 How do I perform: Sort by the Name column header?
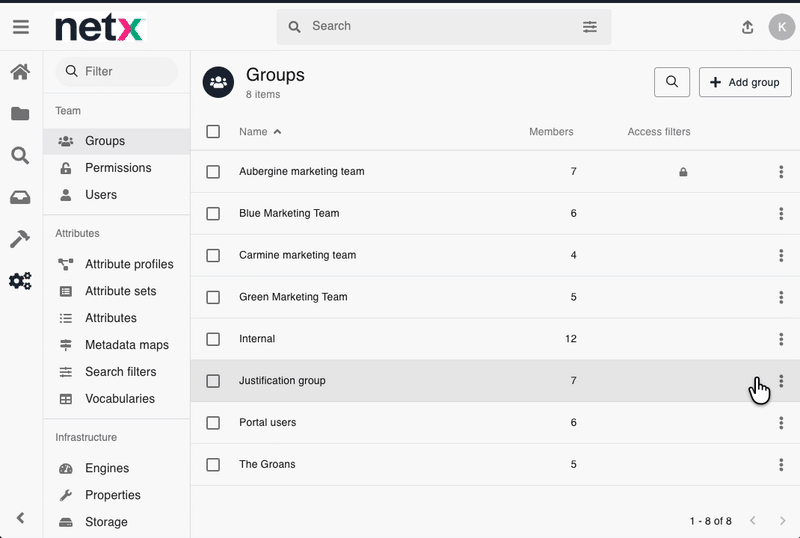254,132
